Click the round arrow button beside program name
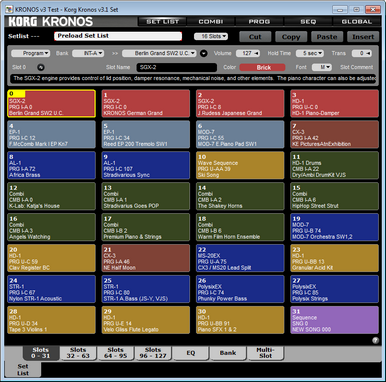 [x=203, y=53]
